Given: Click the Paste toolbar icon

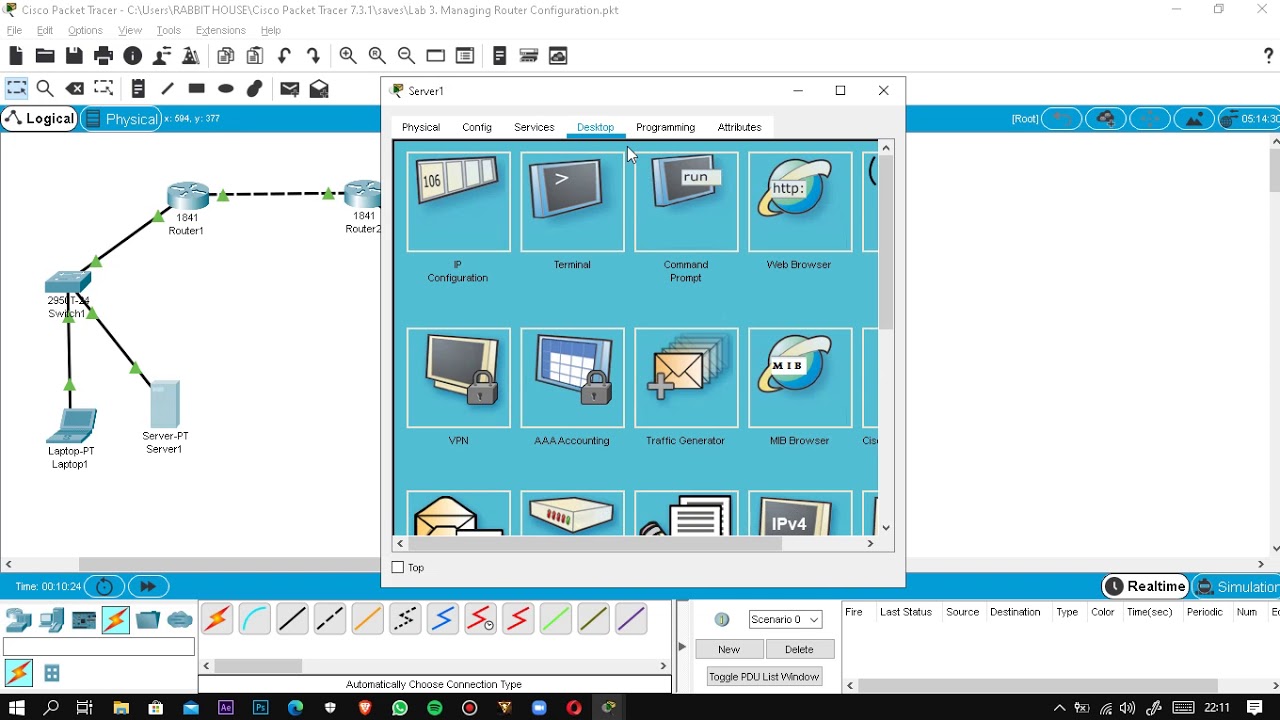Looking at the screenshot, I should [255, 56].
